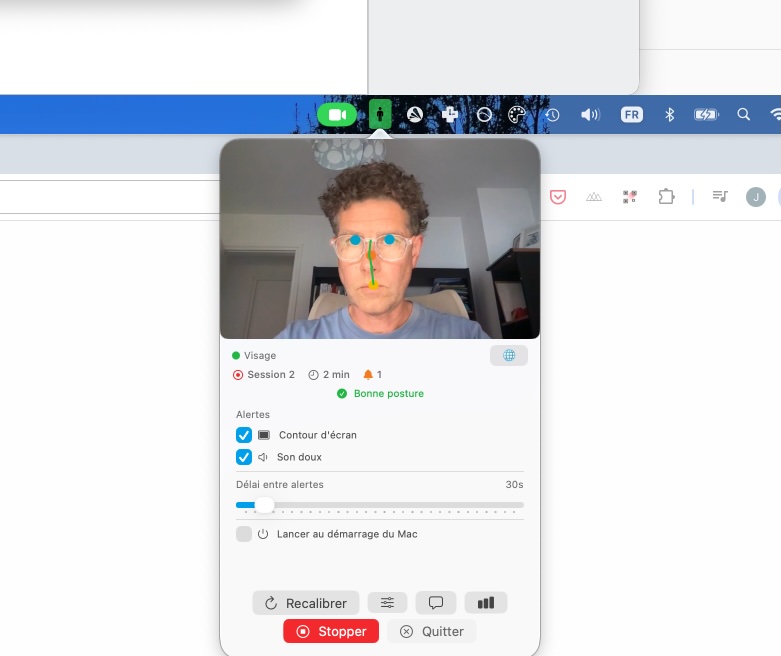Click the Recalibrer button

(x=306, y=603)
